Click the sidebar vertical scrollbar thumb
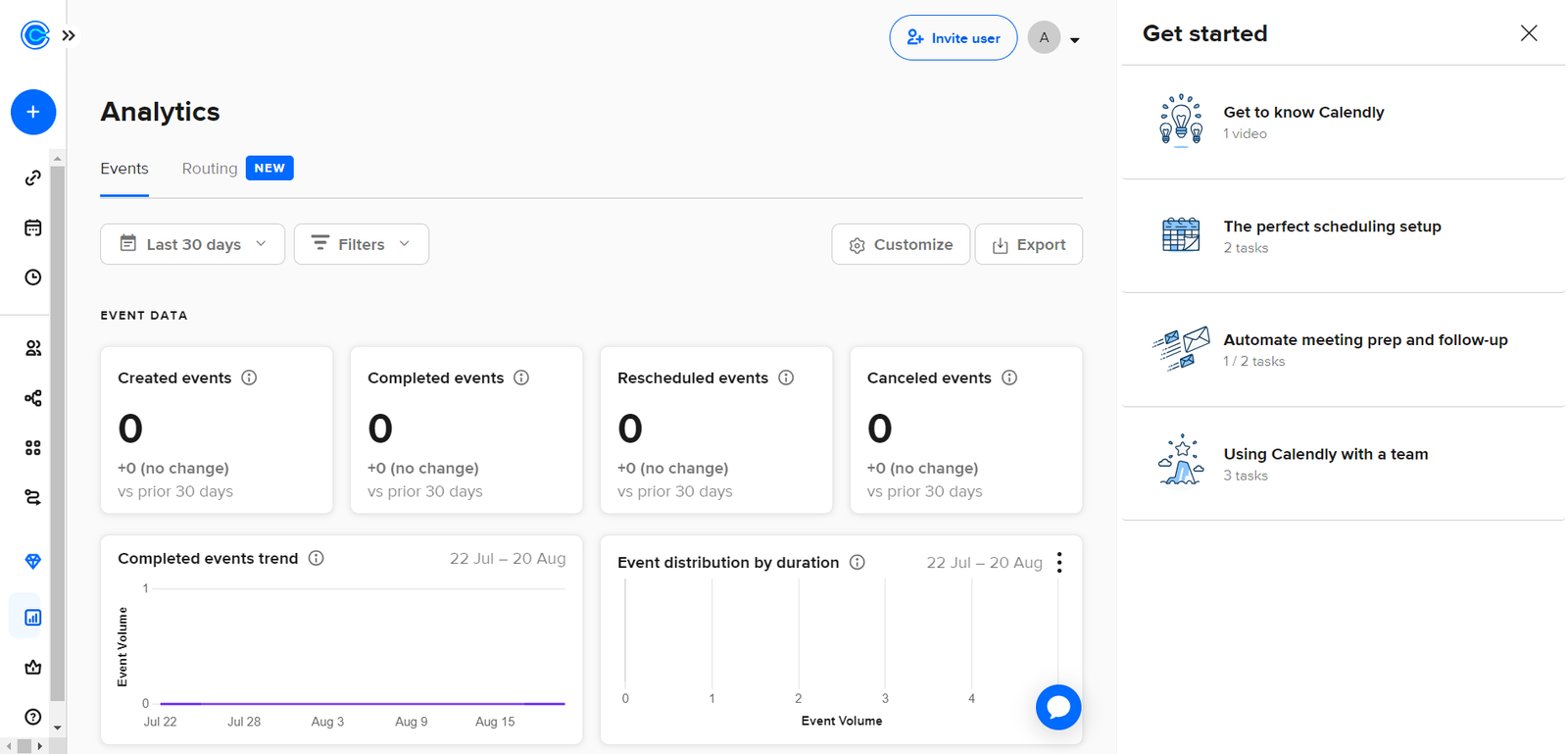This screenshot has width=1568, height=754. tap(57, 433)
